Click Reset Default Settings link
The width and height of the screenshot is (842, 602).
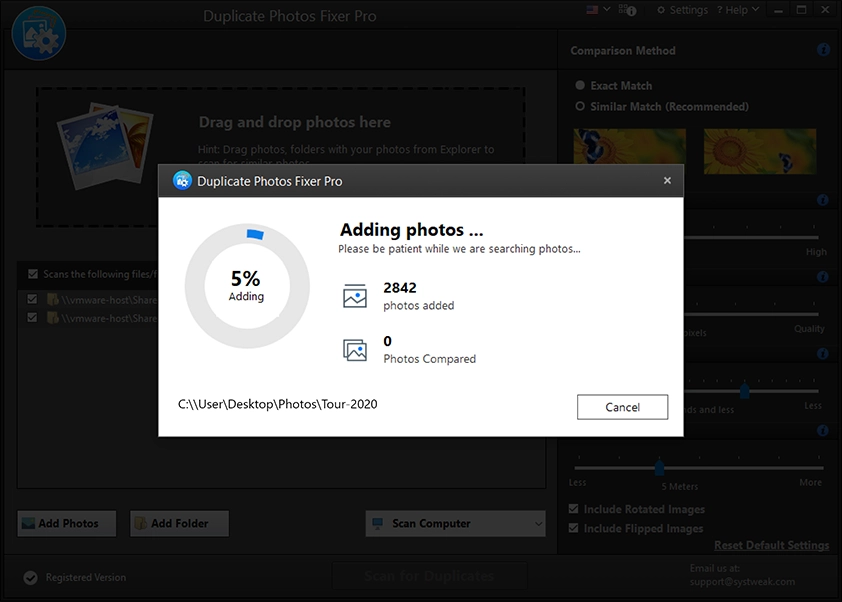[771, 545]
